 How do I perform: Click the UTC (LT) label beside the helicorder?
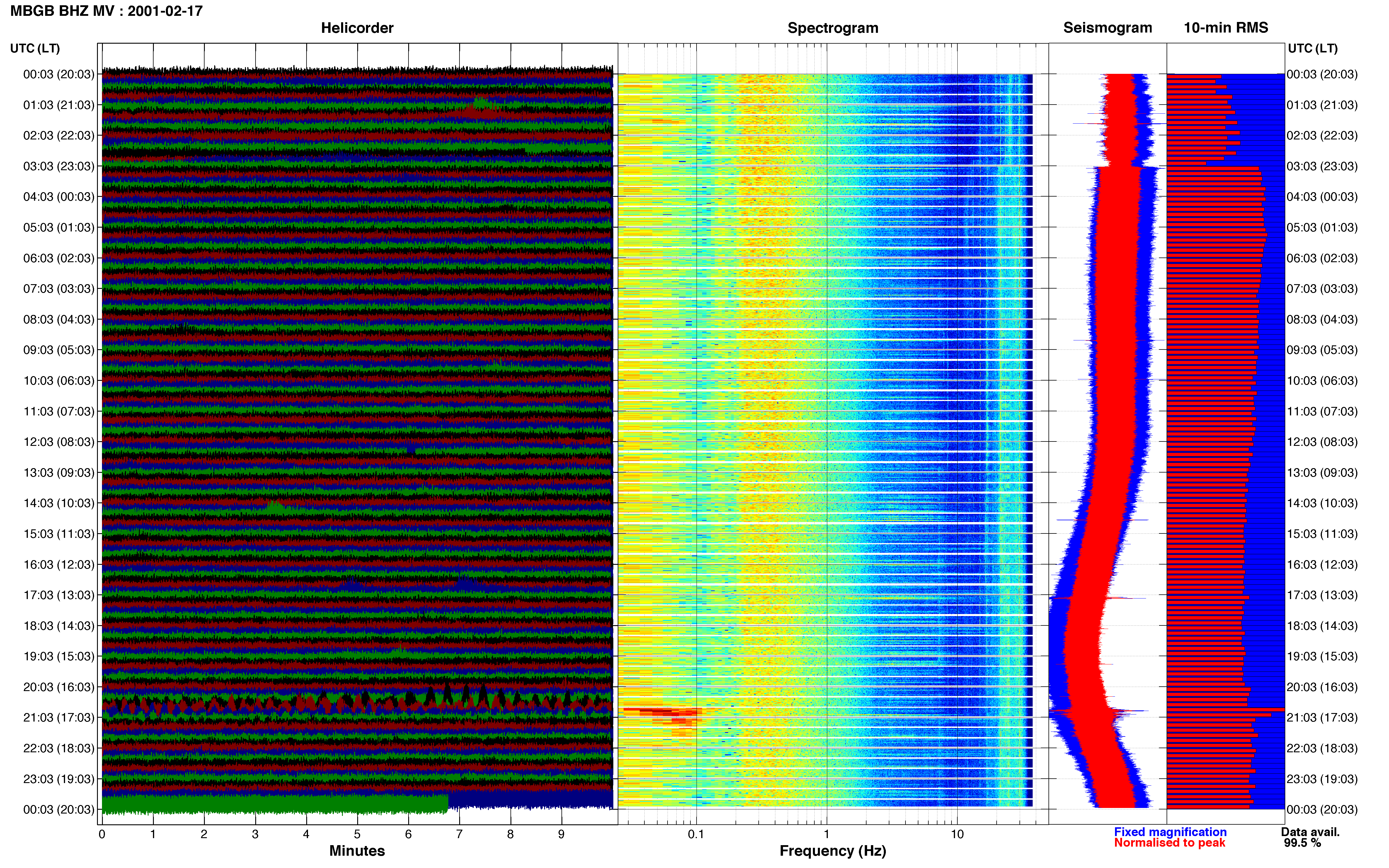coord(35,48)
